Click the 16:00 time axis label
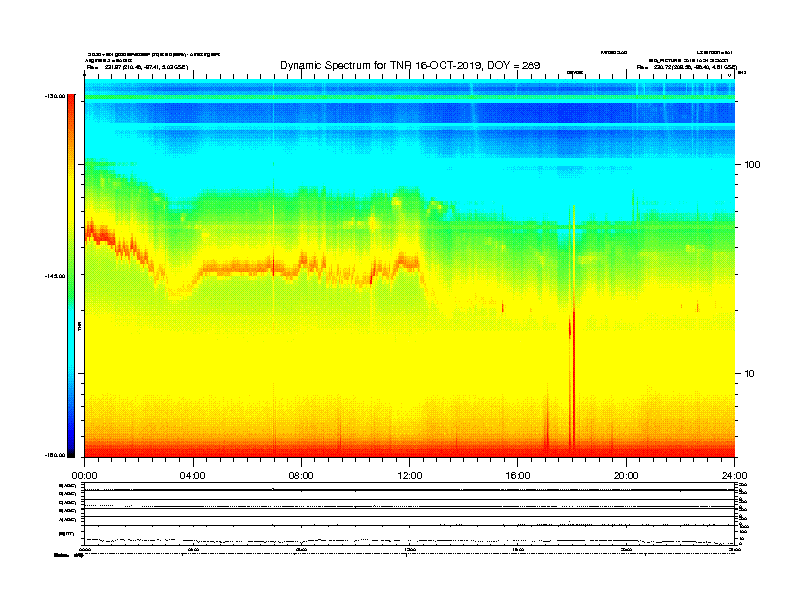The image size is (792, 612). pos(518,476)
